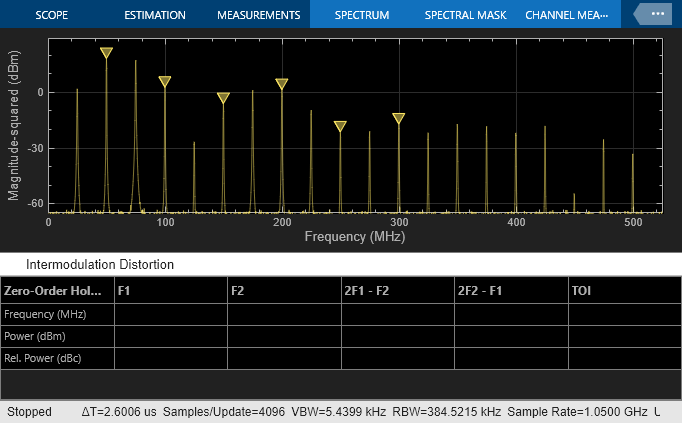Click the Intermodulation Distortion panel title
The width and height of the screenshot is (682, 423).
(x=100, y=265)
